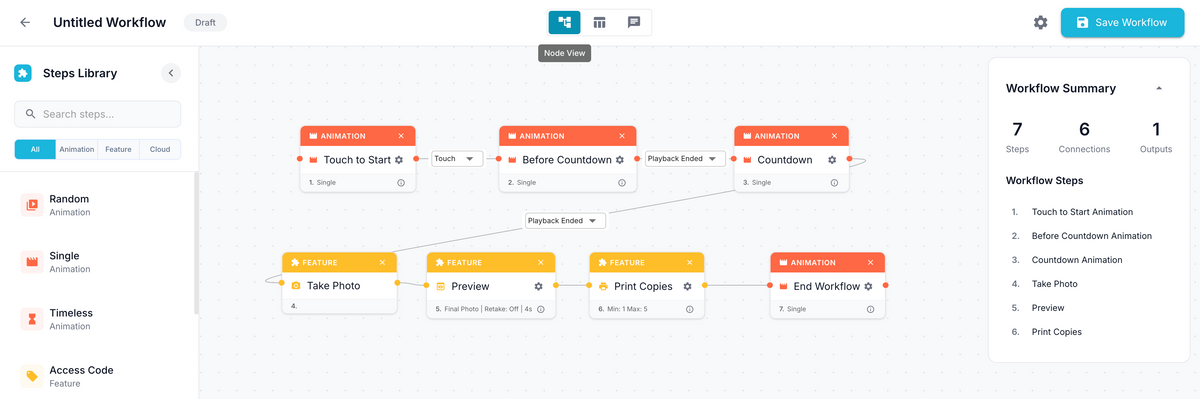The image size is (1200, 399).
Task: Select the Access Code Feature step row
Action: pos(98,376)
